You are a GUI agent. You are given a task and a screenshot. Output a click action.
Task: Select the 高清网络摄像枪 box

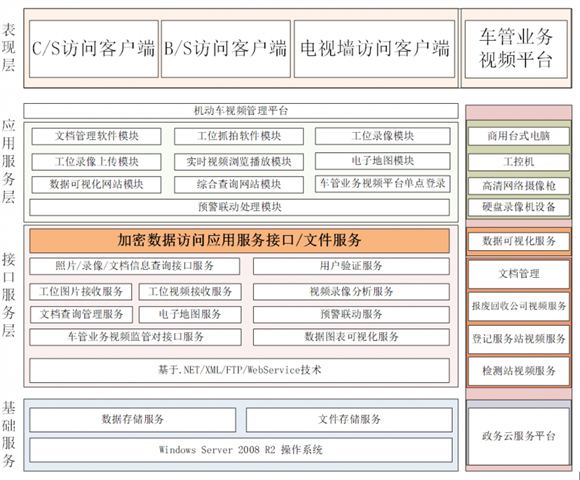tap(519, 186)
